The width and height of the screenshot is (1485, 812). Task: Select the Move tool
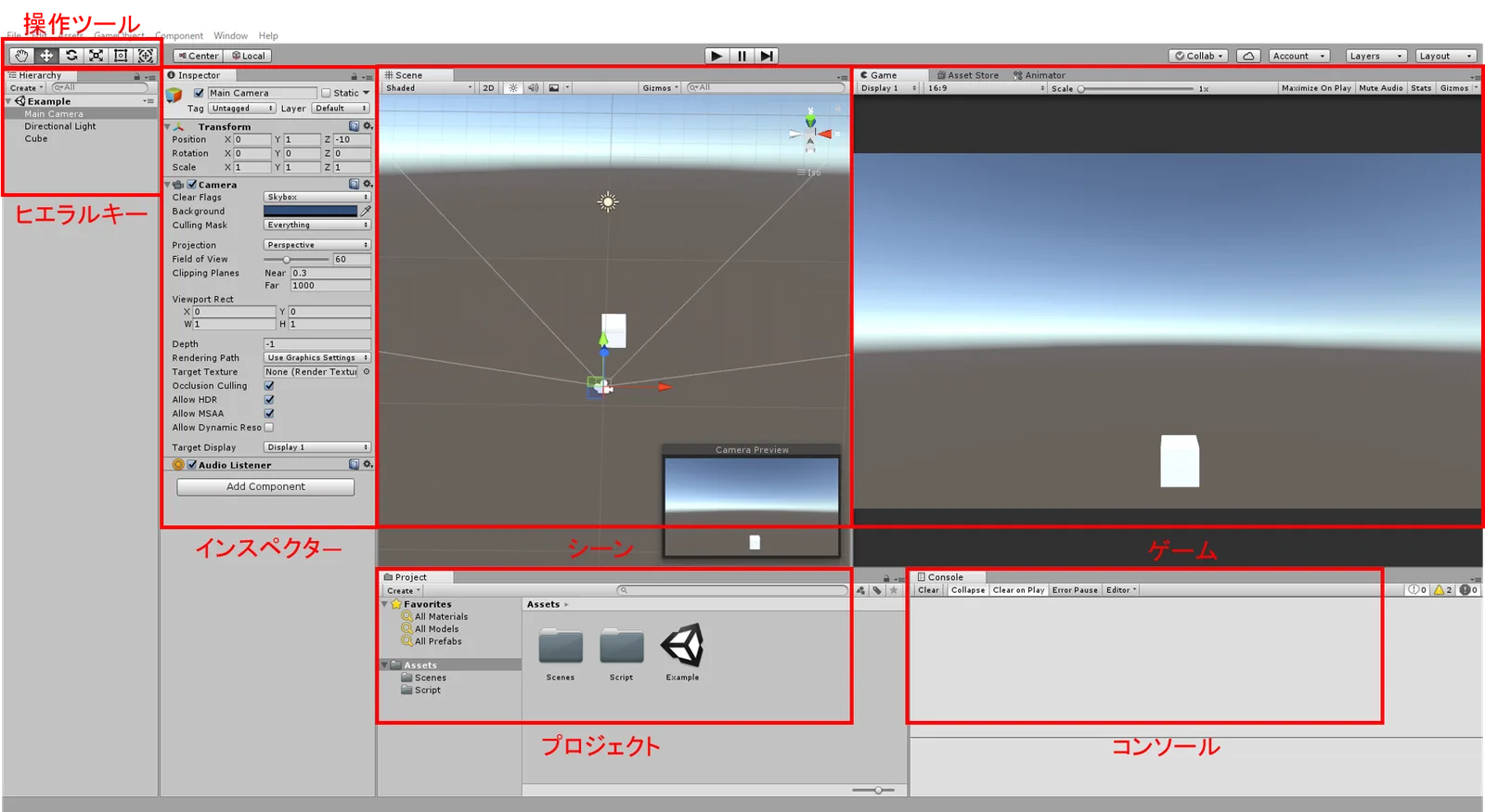click(x=46, y=56)
